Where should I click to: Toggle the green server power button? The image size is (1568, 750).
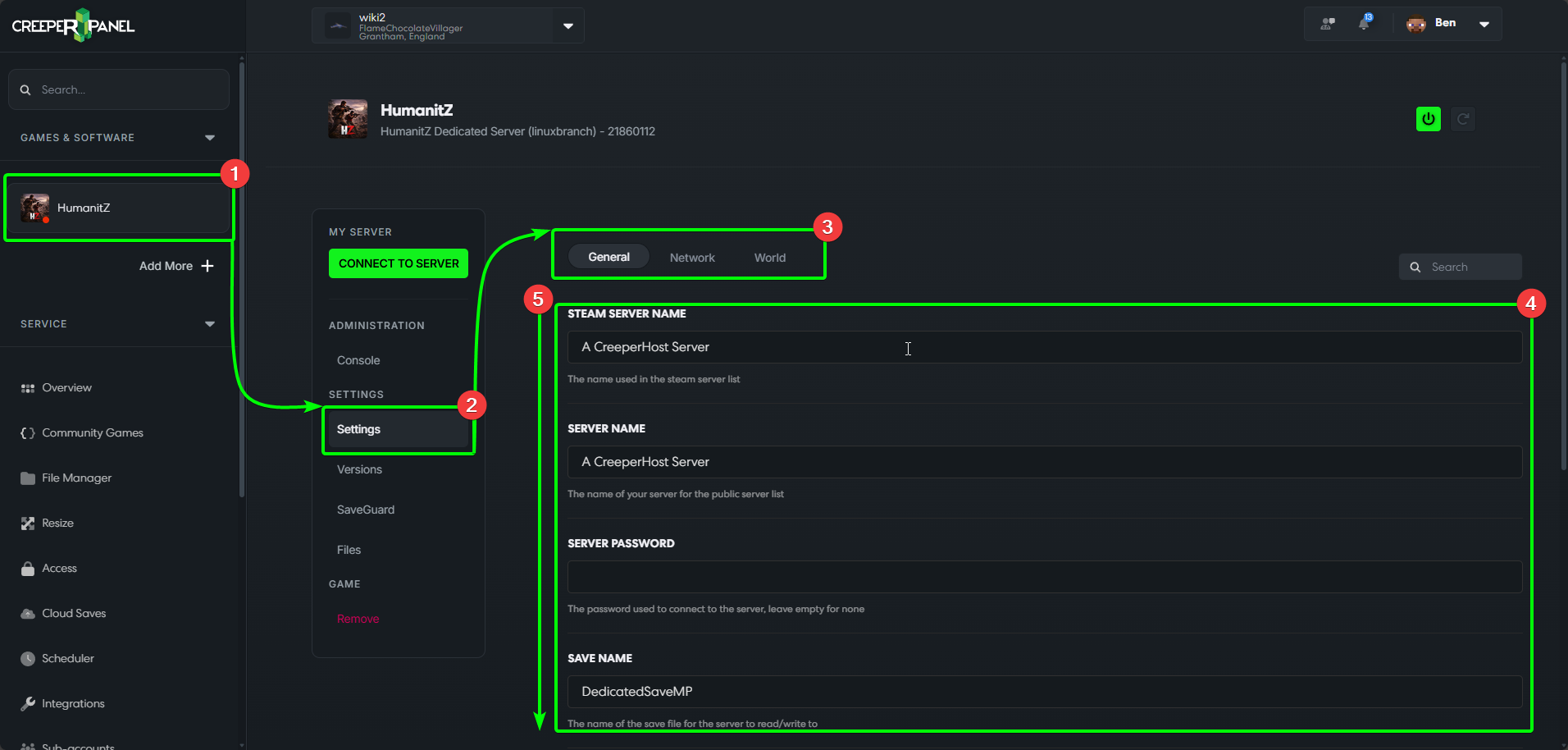coord(1428,119)
